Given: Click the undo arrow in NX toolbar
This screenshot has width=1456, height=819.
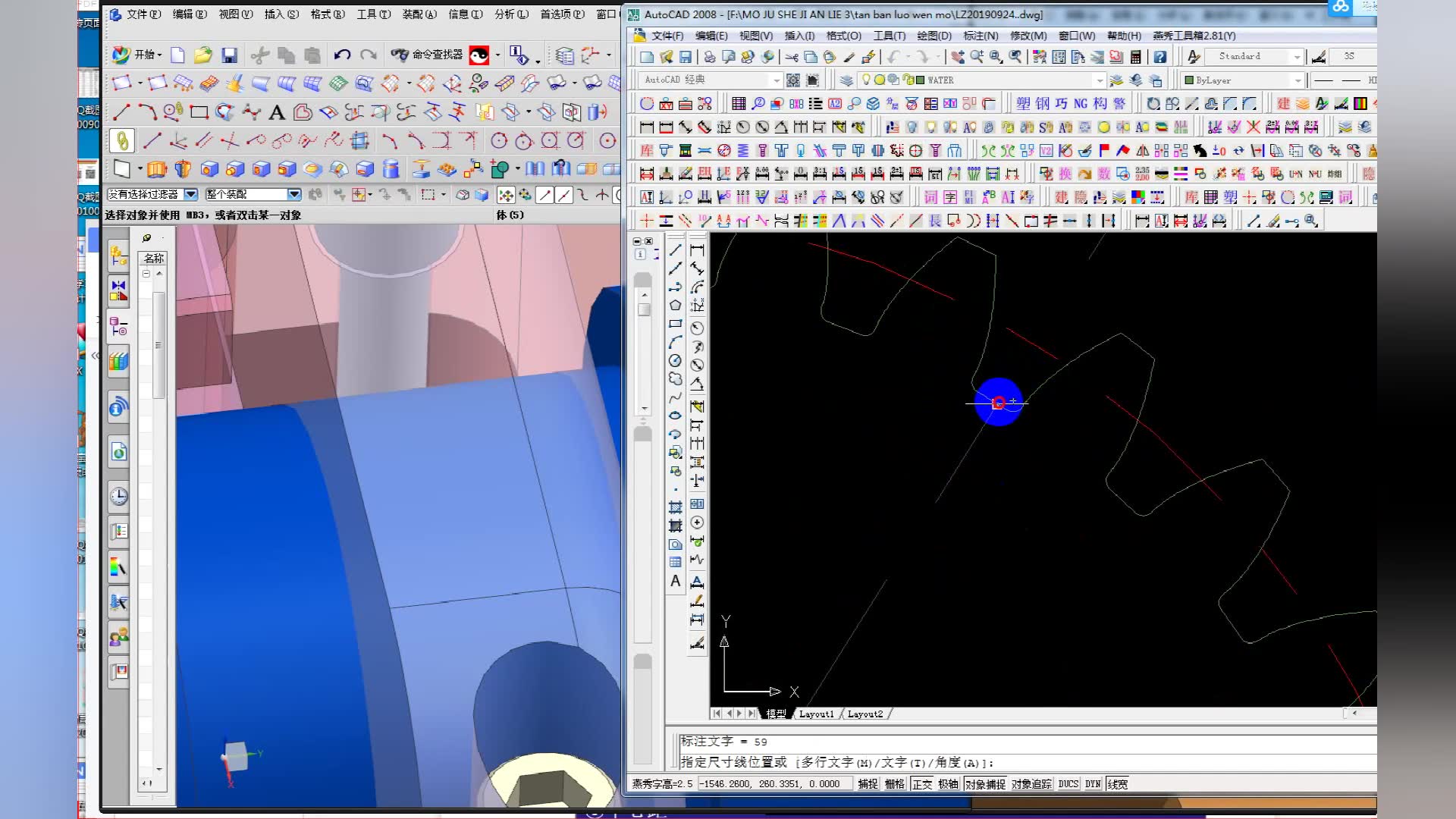Looking at the screenshot, I should (342, 55).
